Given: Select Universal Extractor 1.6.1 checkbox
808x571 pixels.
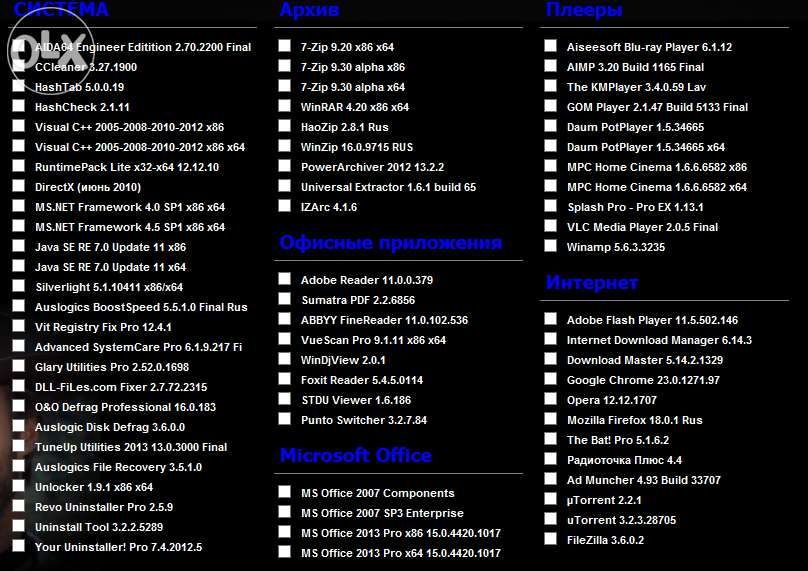Looking at the screenshot, I should 284,186.
